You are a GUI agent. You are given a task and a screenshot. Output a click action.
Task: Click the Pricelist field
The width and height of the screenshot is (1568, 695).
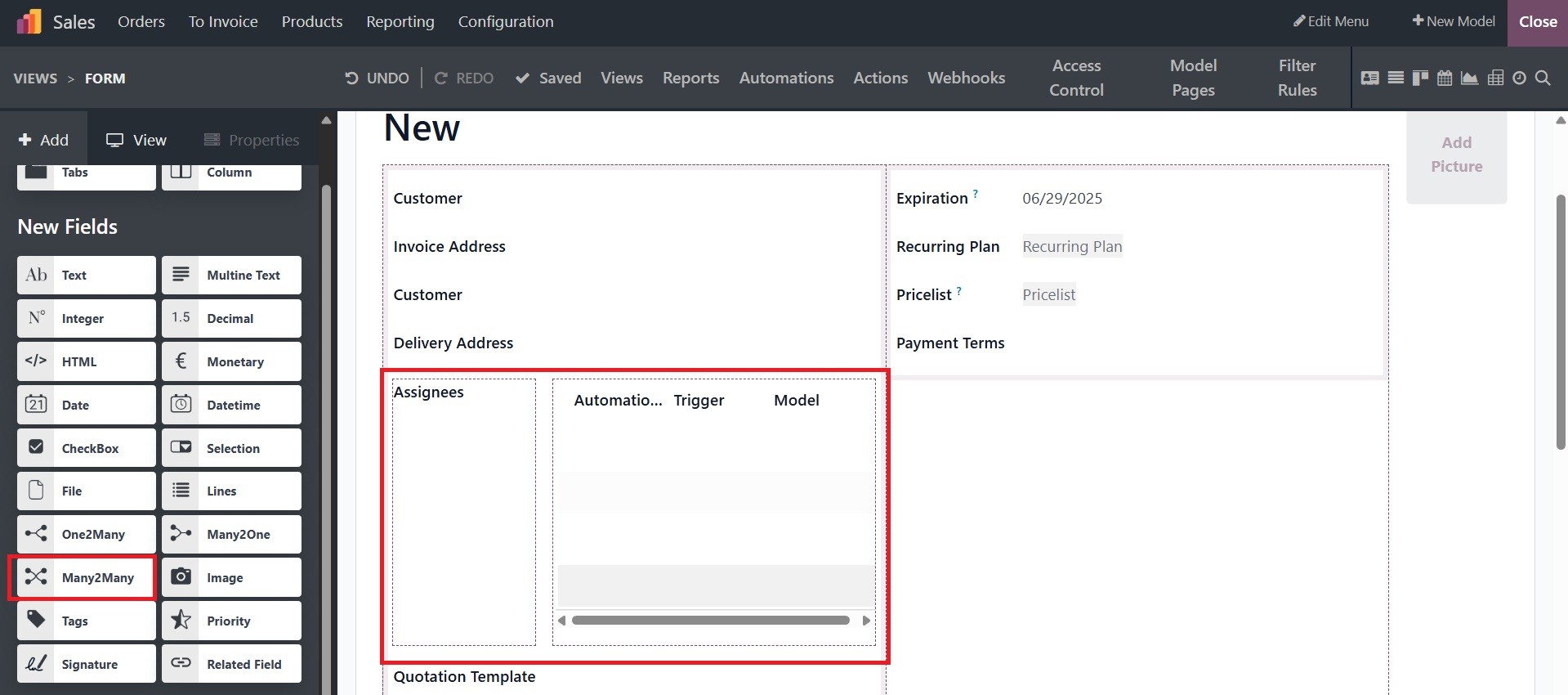pyautogui.click(x=1048, y=295)
